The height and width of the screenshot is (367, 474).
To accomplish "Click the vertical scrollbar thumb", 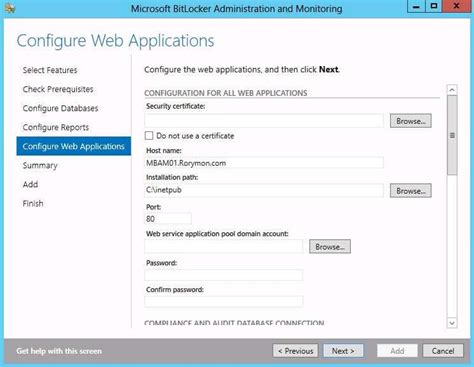I will tap(452, 135).
